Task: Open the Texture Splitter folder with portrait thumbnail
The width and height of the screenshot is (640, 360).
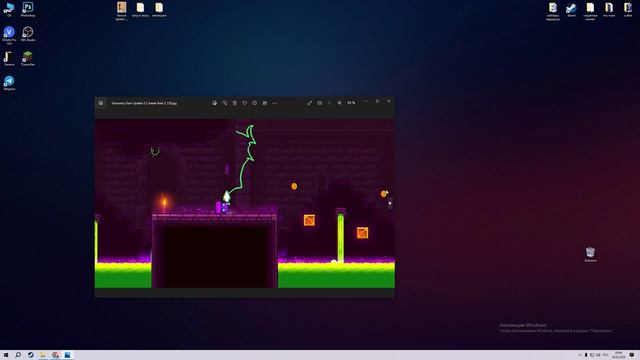Action: point(121,11)
